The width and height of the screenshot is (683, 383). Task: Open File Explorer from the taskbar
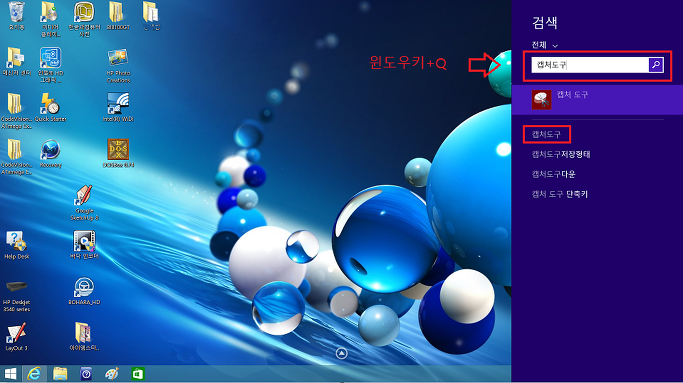click(x=60, y=374)
